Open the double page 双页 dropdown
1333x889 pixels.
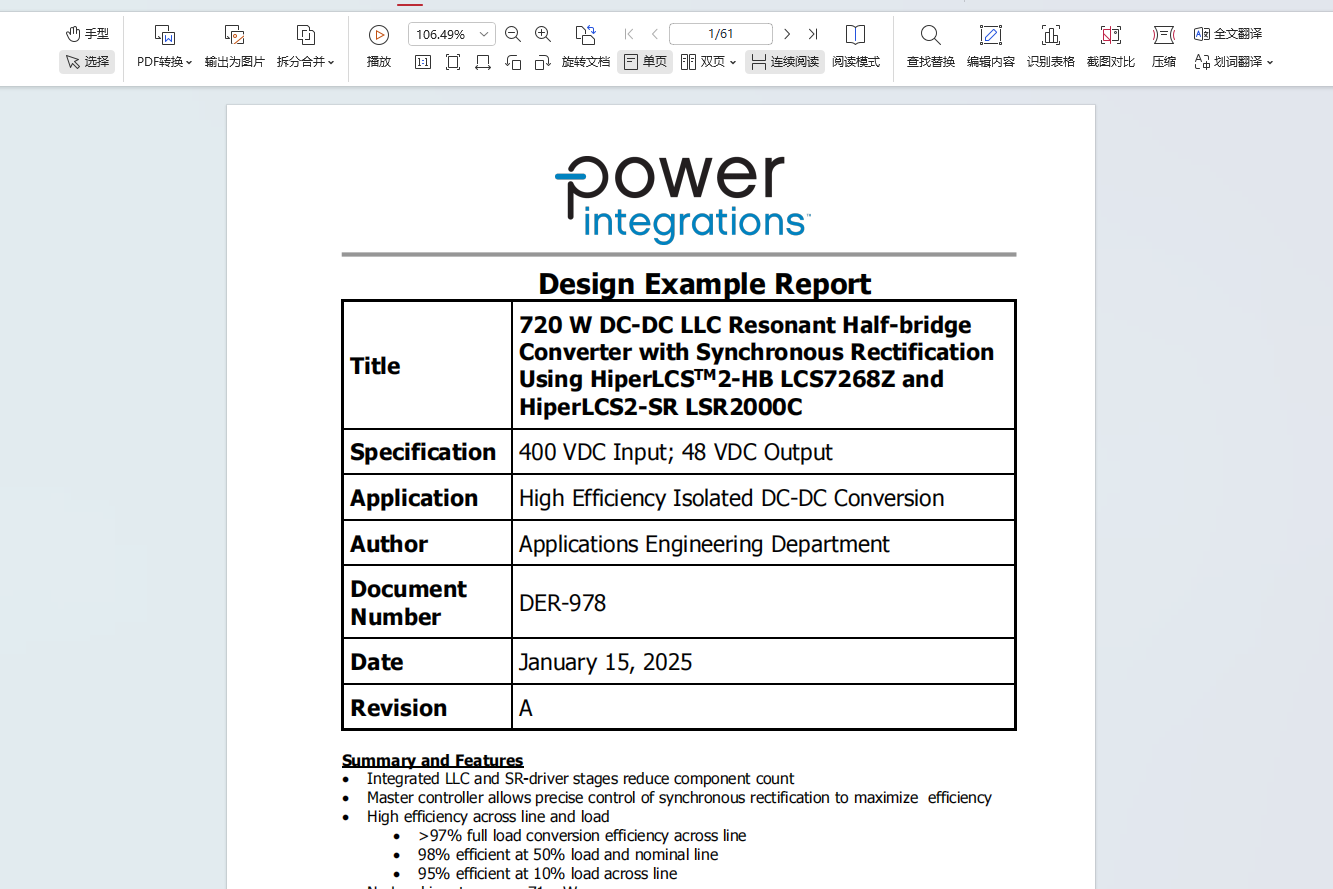[x=708, y=62]
